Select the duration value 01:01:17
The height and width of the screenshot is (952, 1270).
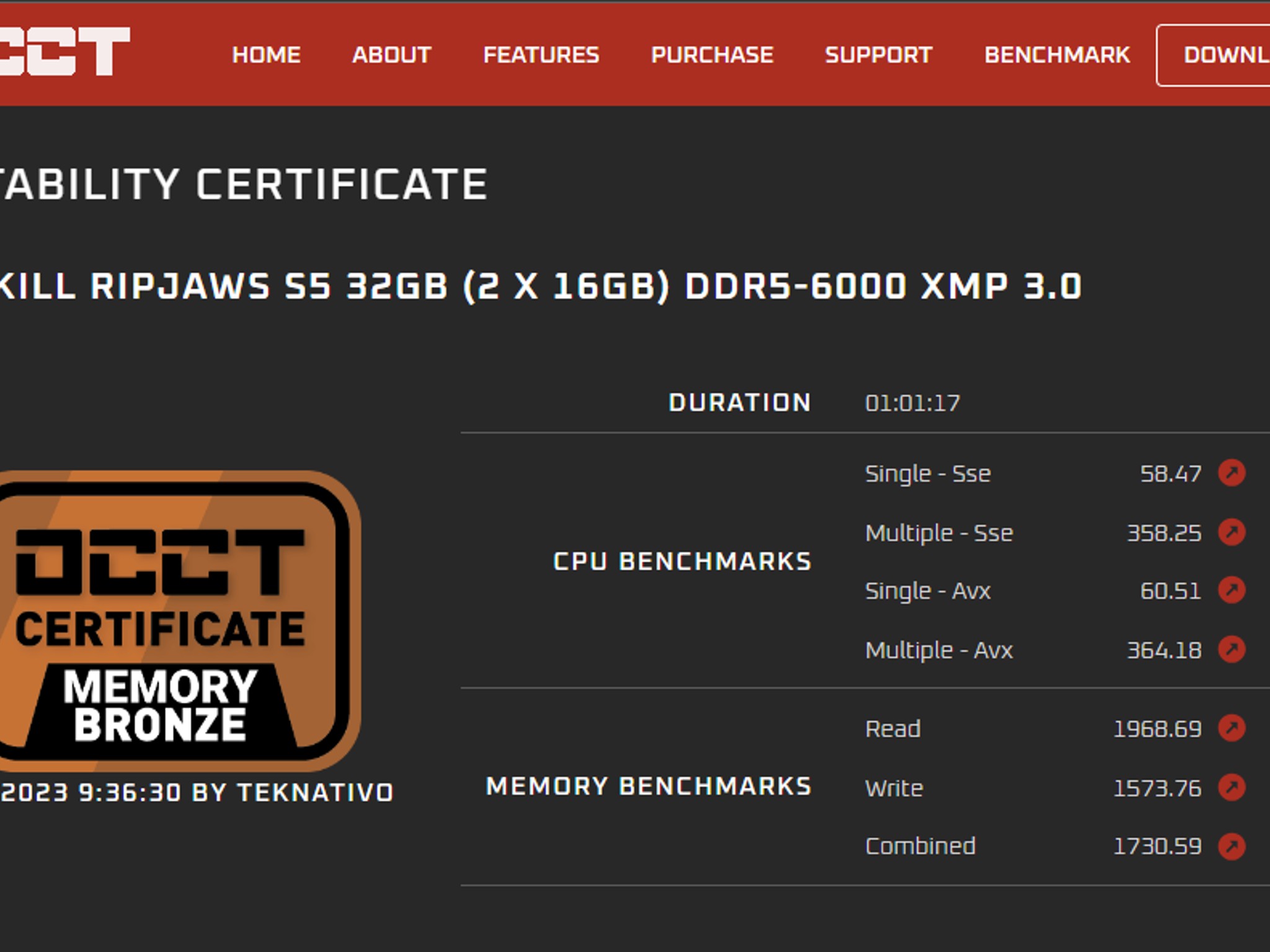coord(912,403)
